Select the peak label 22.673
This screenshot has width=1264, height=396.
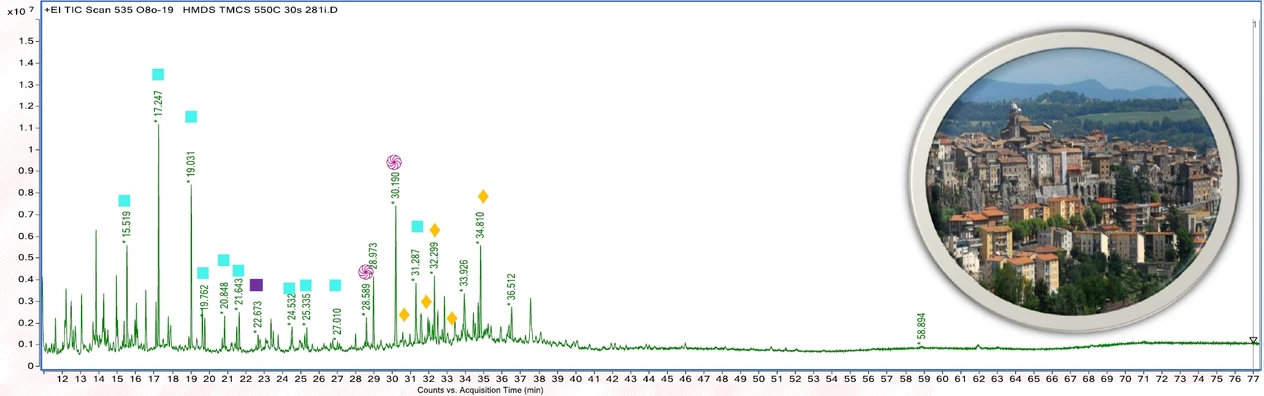point(257,316)
